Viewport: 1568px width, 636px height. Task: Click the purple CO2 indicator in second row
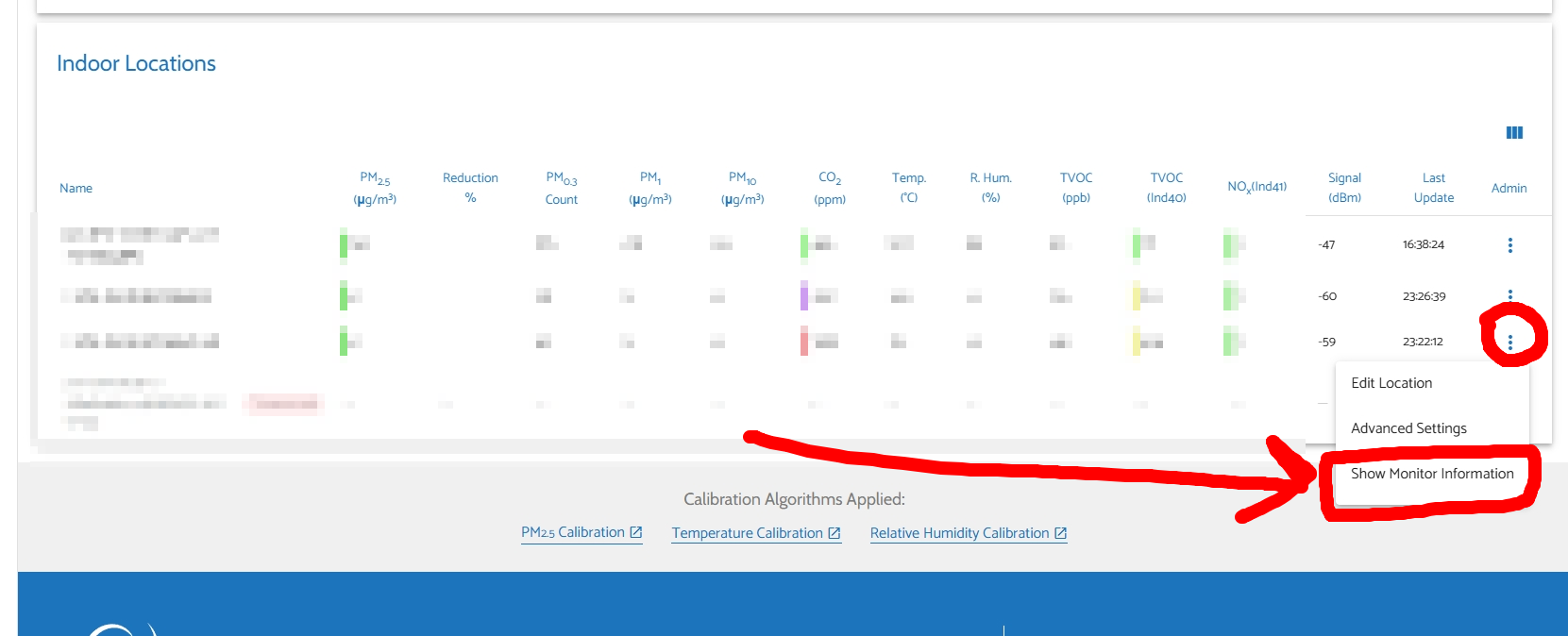coord(804,296)
